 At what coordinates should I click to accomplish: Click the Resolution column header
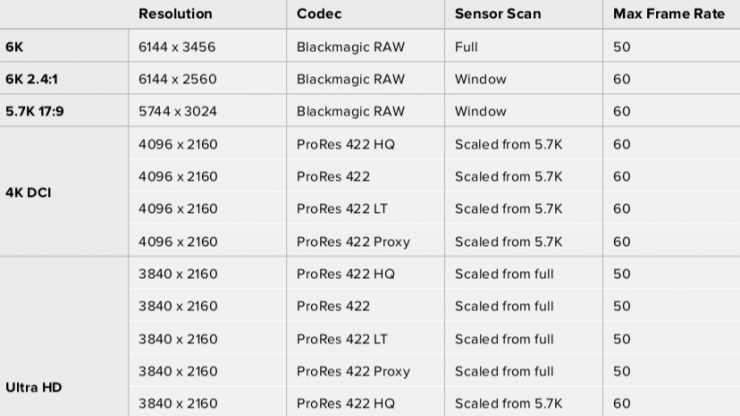click(175, 14)
